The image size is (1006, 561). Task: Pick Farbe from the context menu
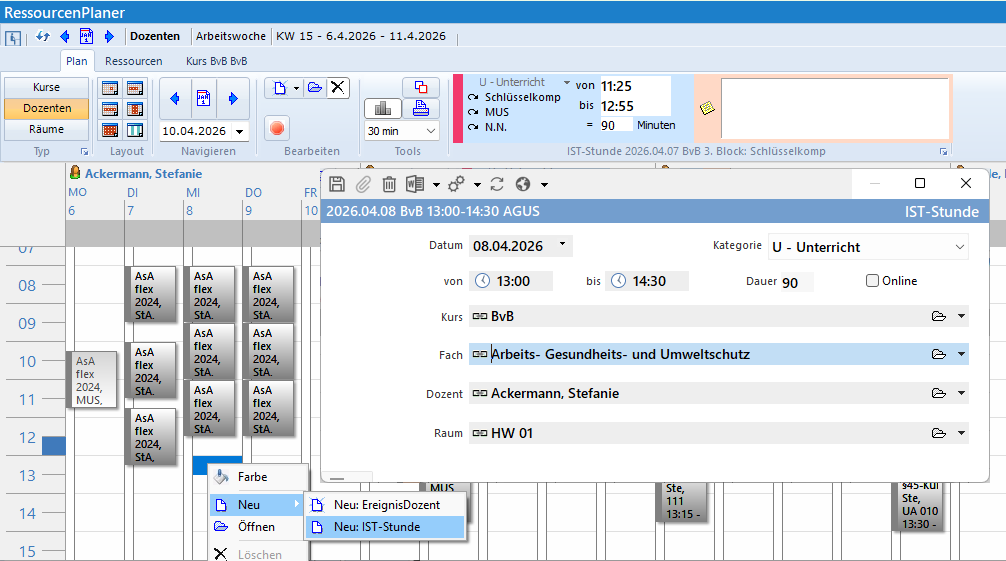252,477
